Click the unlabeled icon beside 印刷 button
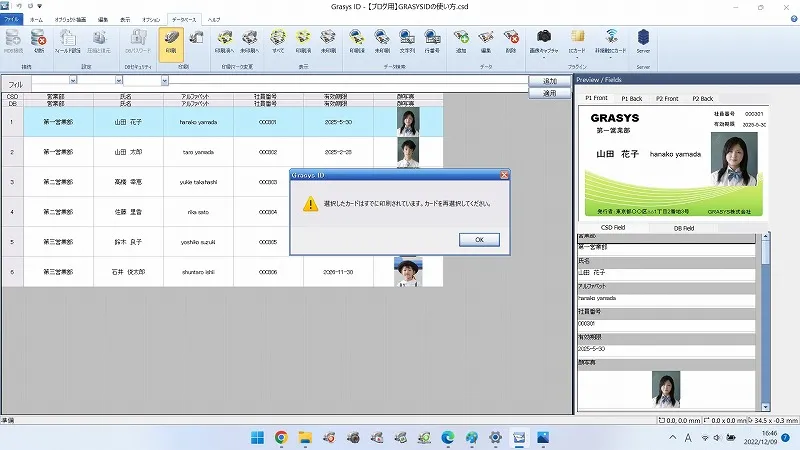Viewport: 800px width, 450px height. [196, 37]
